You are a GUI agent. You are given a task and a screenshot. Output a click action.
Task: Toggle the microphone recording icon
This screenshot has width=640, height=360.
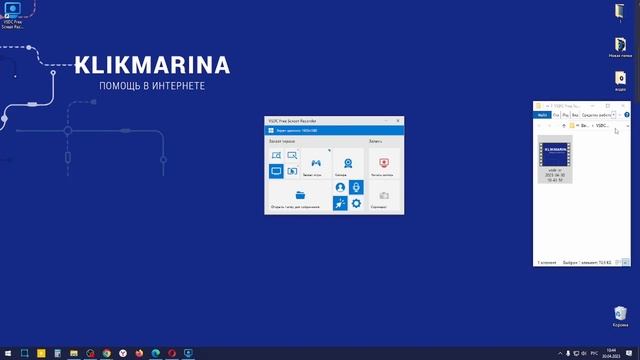[x=356, y=187]
